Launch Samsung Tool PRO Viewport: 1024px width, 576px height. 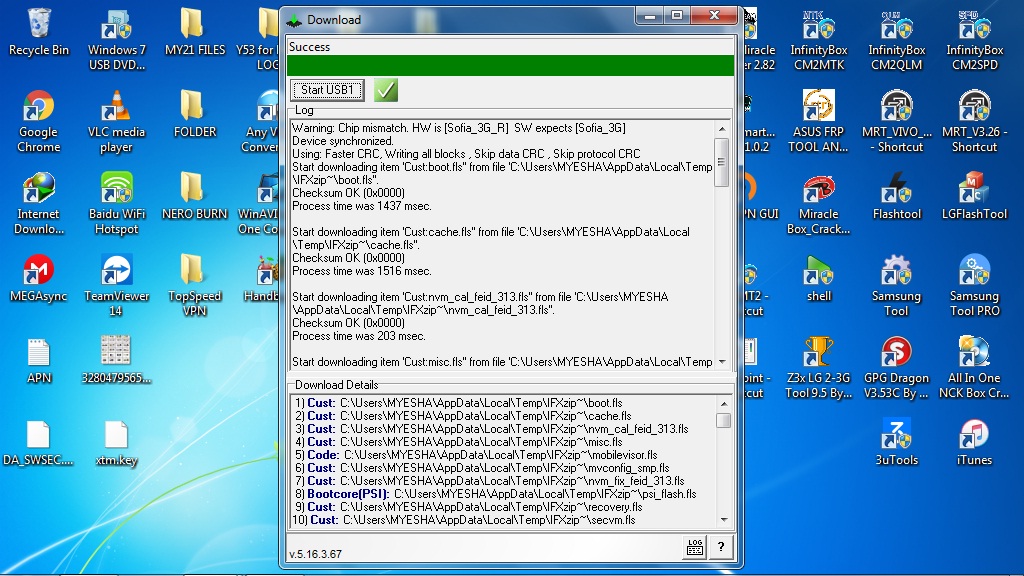tap(974, 286)
